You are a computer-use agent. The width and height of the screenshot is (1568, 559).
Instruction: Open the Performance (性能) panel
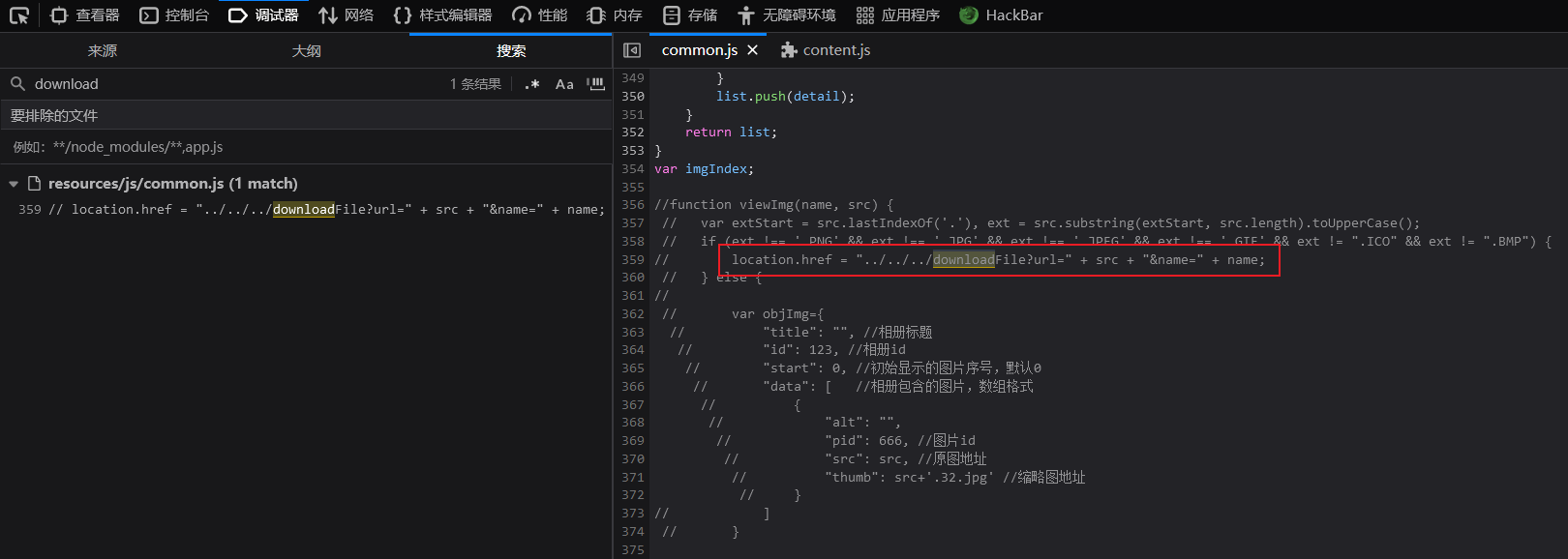click(x=540, y=15)
